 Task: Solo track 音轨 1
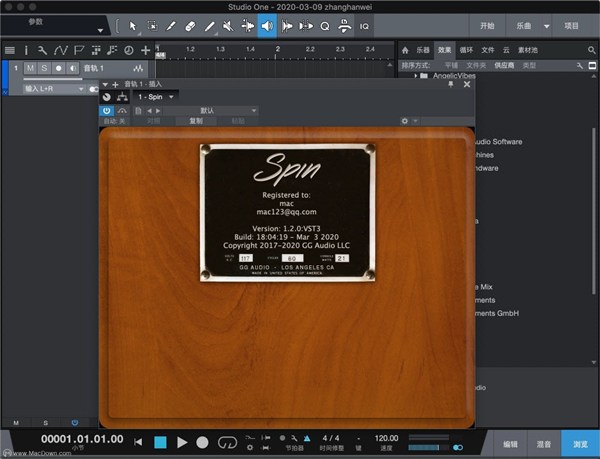pyautogui.click(x=45, y=68)
